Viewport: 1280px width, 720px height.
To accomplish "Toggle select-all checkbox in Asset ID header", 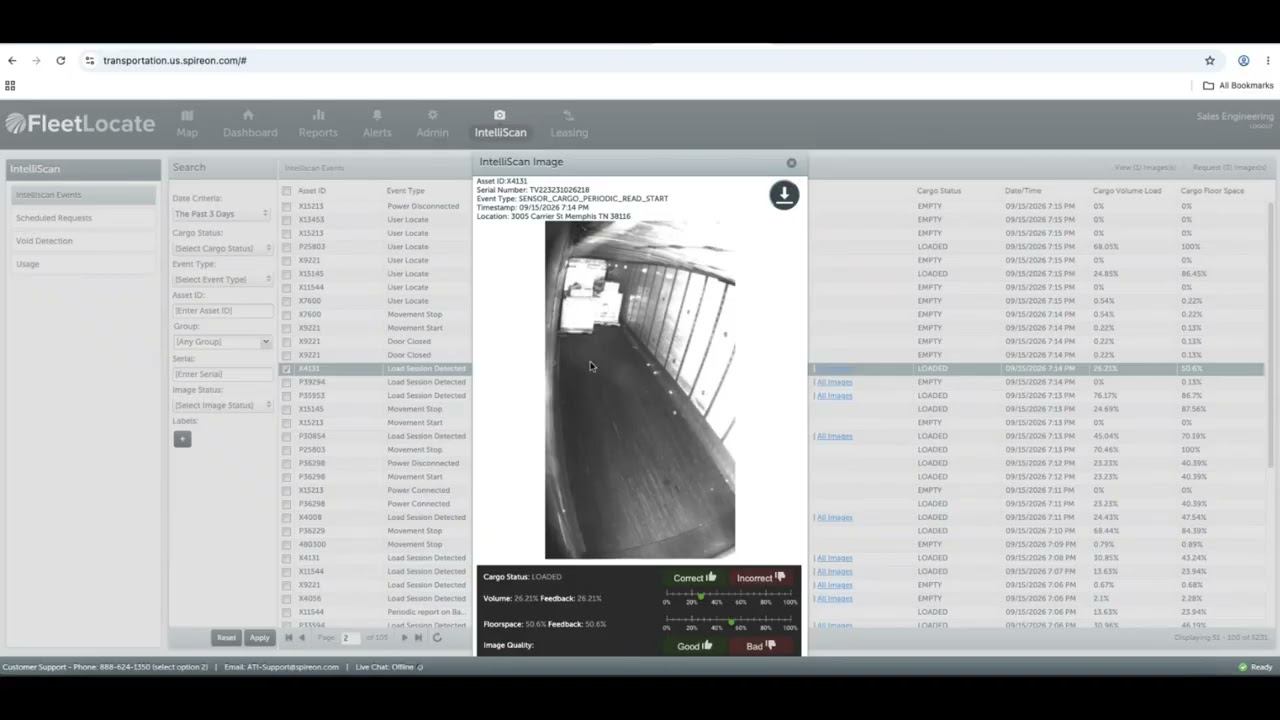I will 287,191.
